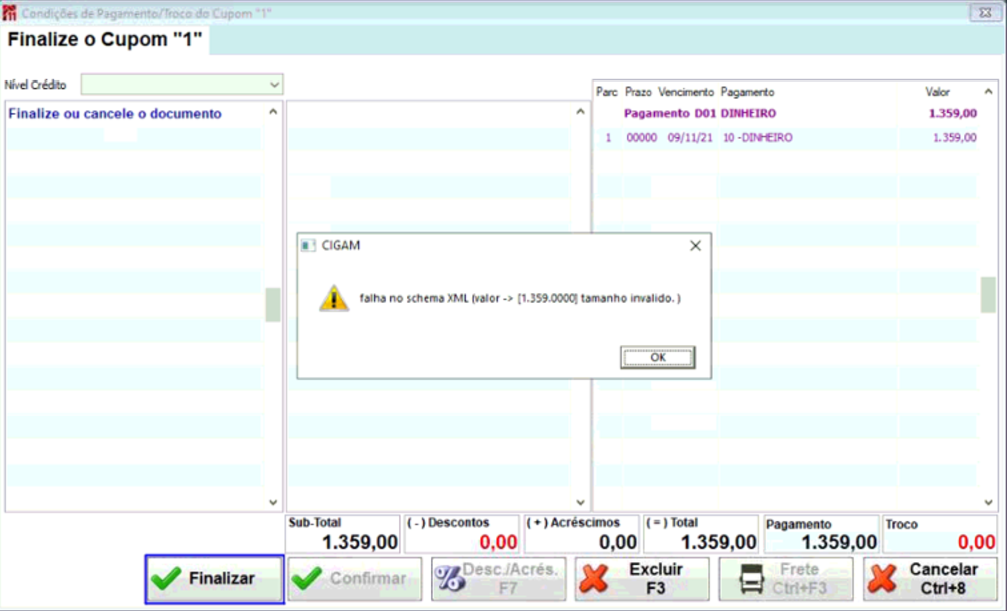This screenshot has height=611, width=1007.
Task: Click the percent icon on Desc./Acrés.
Action: click(450, 578)
